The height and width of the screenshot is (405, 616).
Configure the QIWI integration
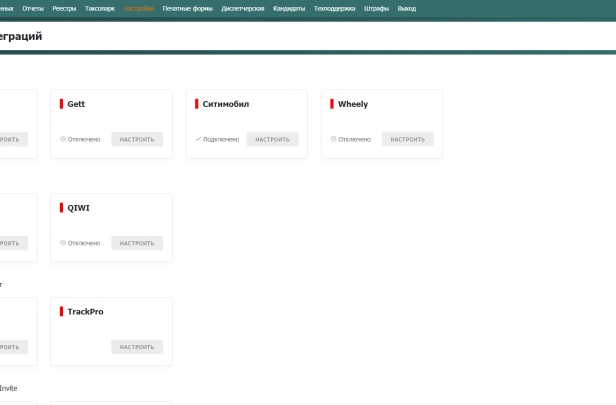(x=137, y=243)
